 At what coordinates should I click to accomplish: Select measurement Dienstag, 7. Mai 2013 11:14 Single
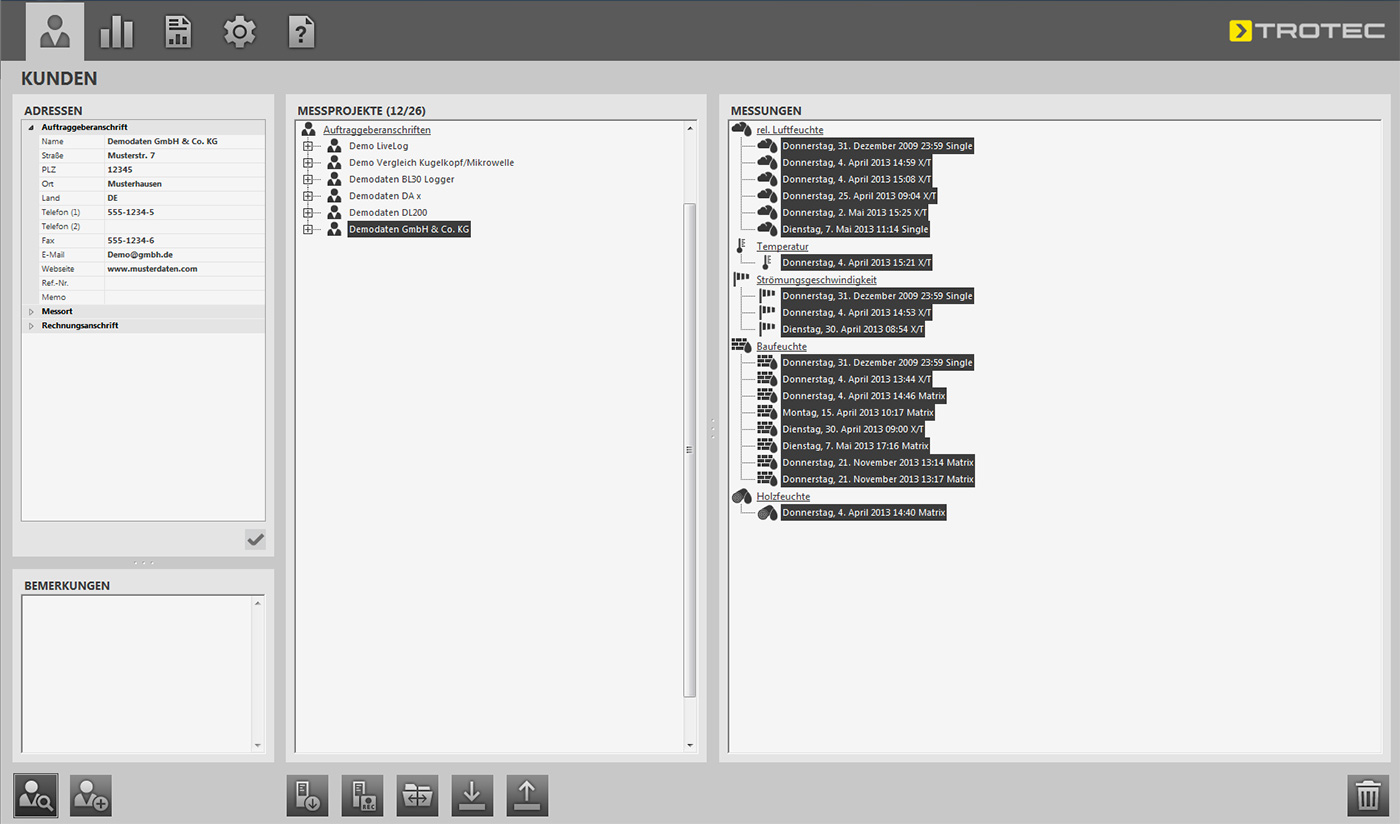tap(855, 229)
